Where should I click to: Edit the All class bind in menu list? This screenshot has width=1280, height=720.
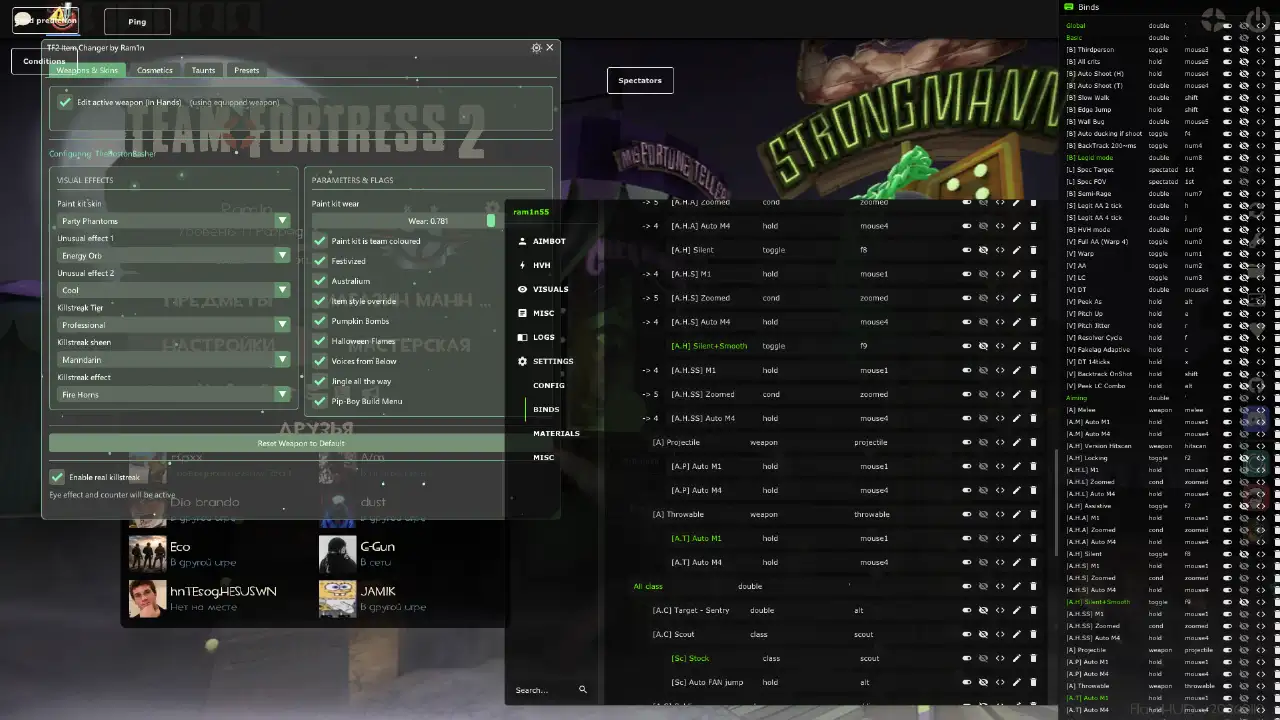[1016, 586]
